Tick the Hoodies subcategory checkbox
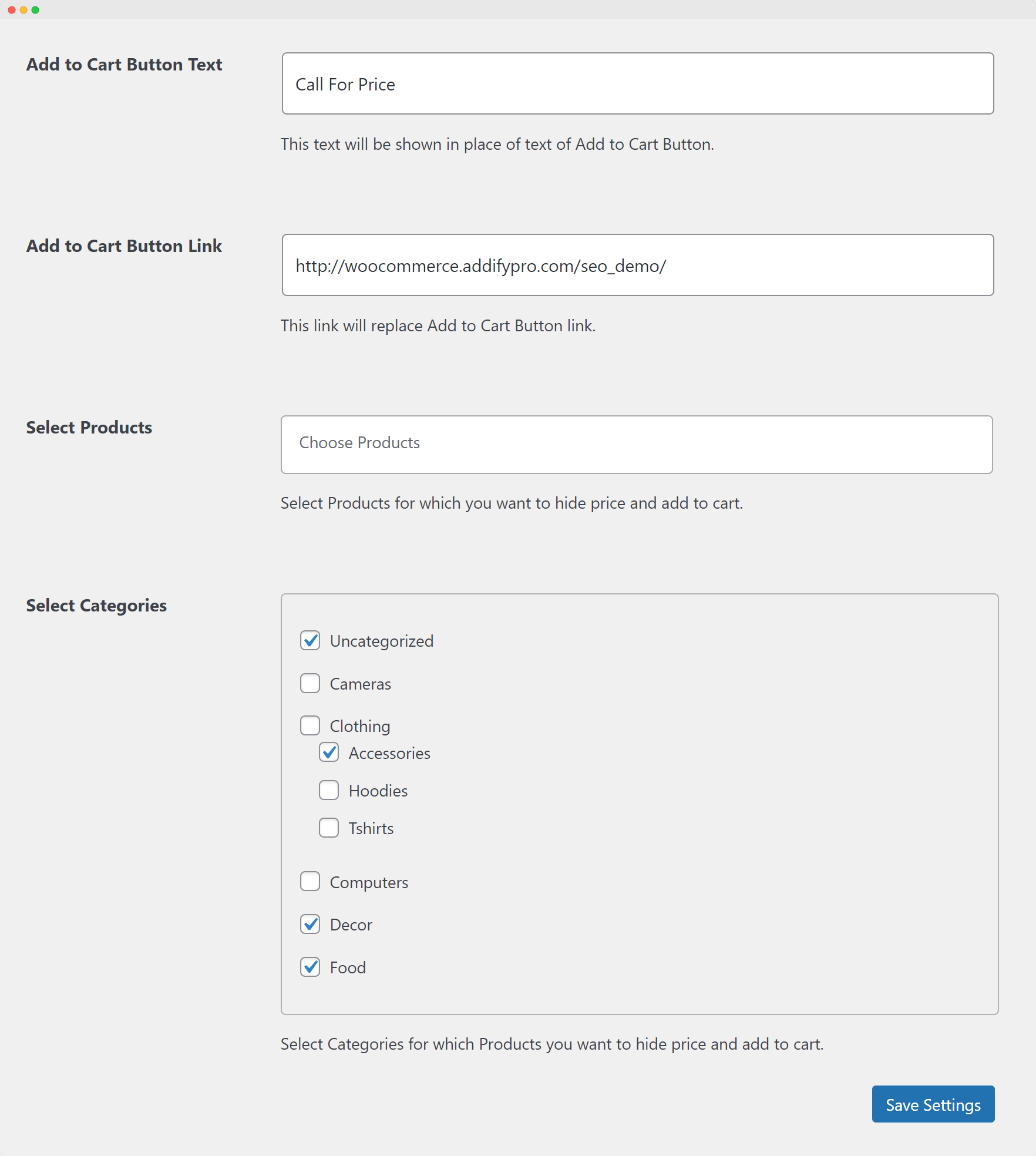The image size is (1036, 1156). [x=329, y=790]
